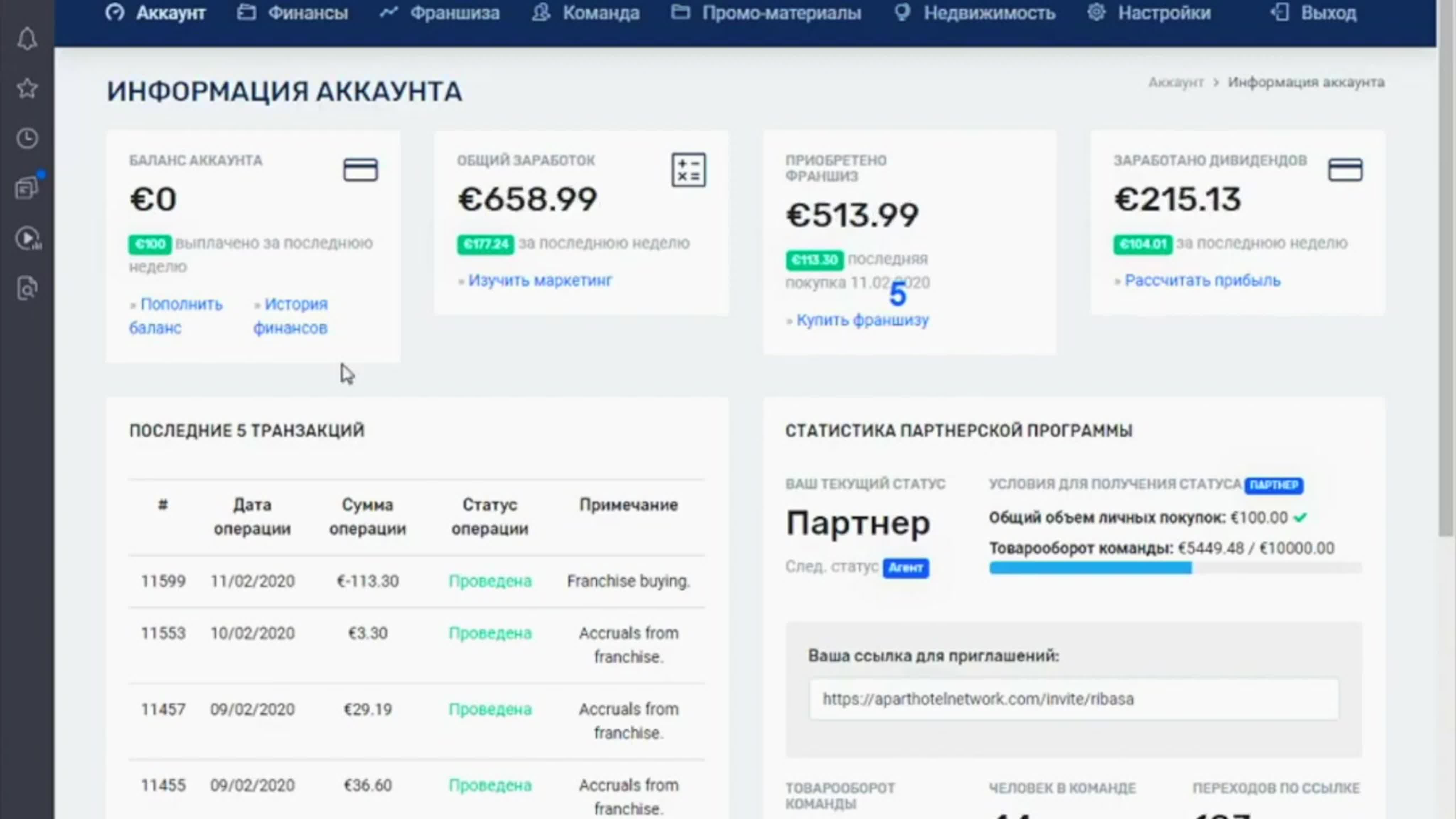Click the card icon in Баланс аккаунта card
Viewport: 1456px width, 819px height.
[360, 170]
